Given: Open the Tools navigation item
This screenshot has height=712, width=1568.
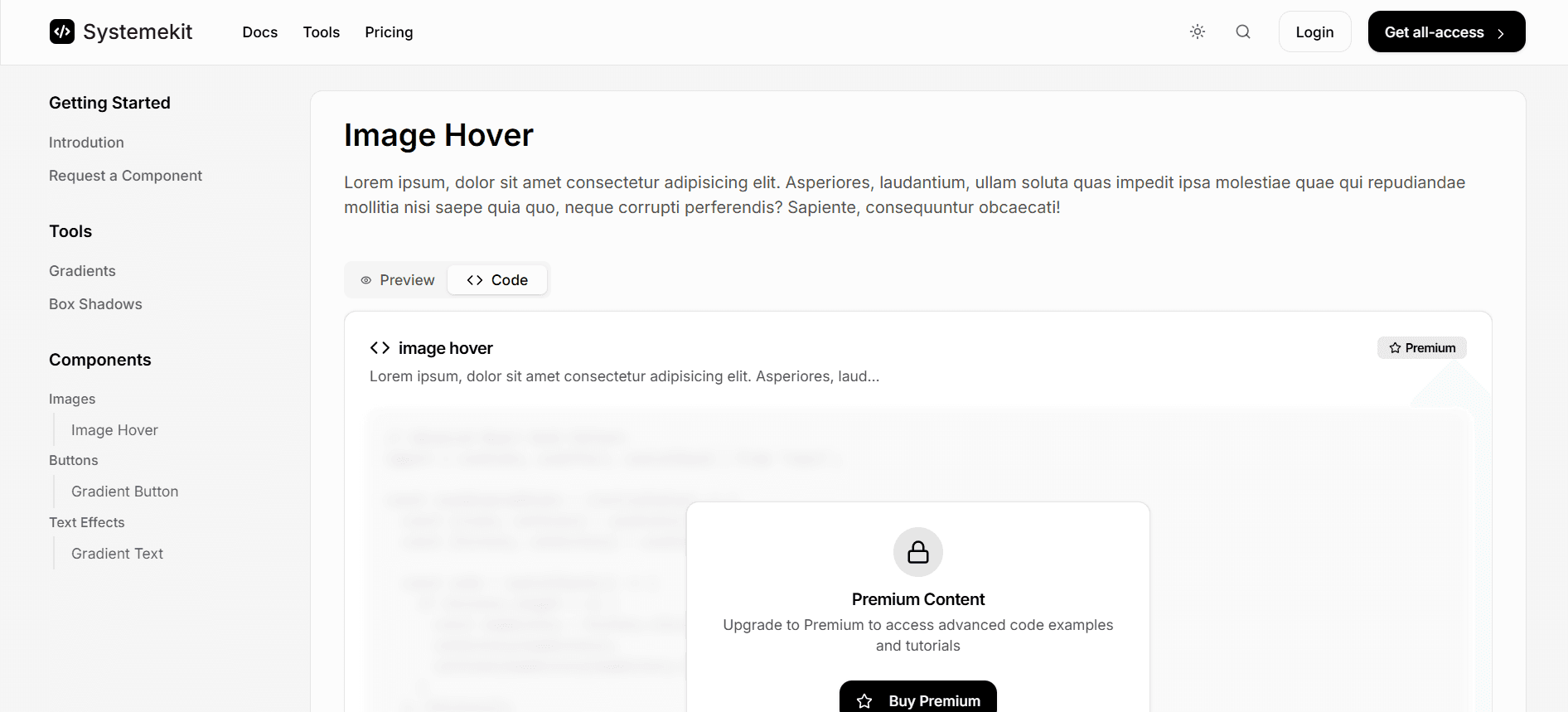Looking at the screenshot, I should [x=322, y=32].
